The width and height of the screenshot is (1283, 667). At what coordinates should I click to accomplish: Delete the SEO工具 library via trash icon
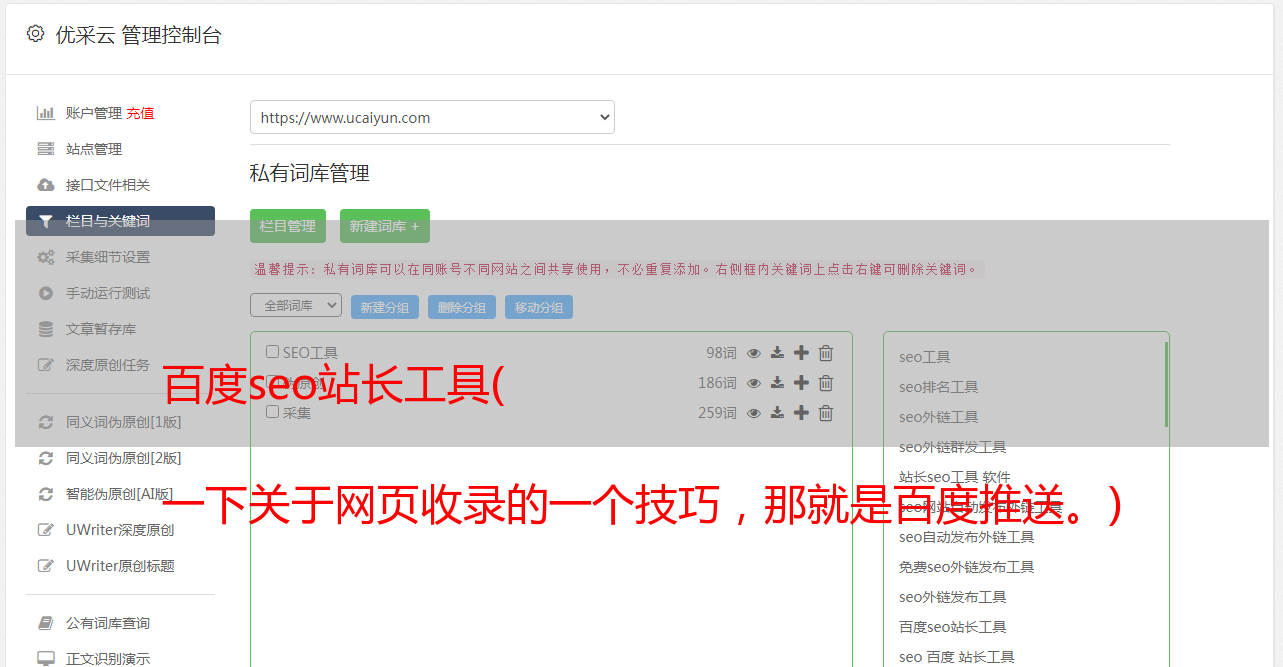[826, 353]
